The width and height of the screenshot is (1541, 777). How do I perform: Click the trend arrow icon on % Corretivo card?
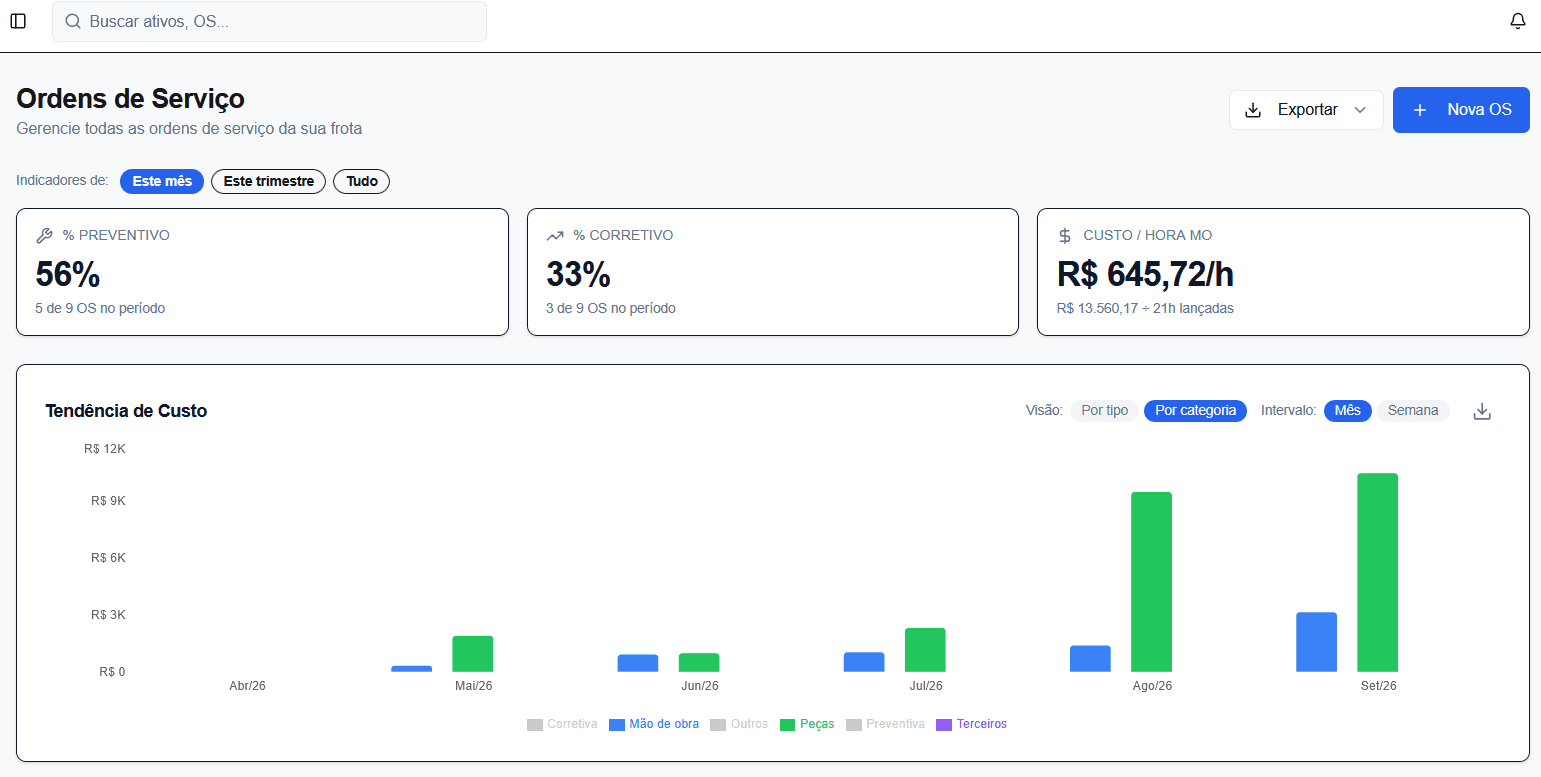click(555, 236)
